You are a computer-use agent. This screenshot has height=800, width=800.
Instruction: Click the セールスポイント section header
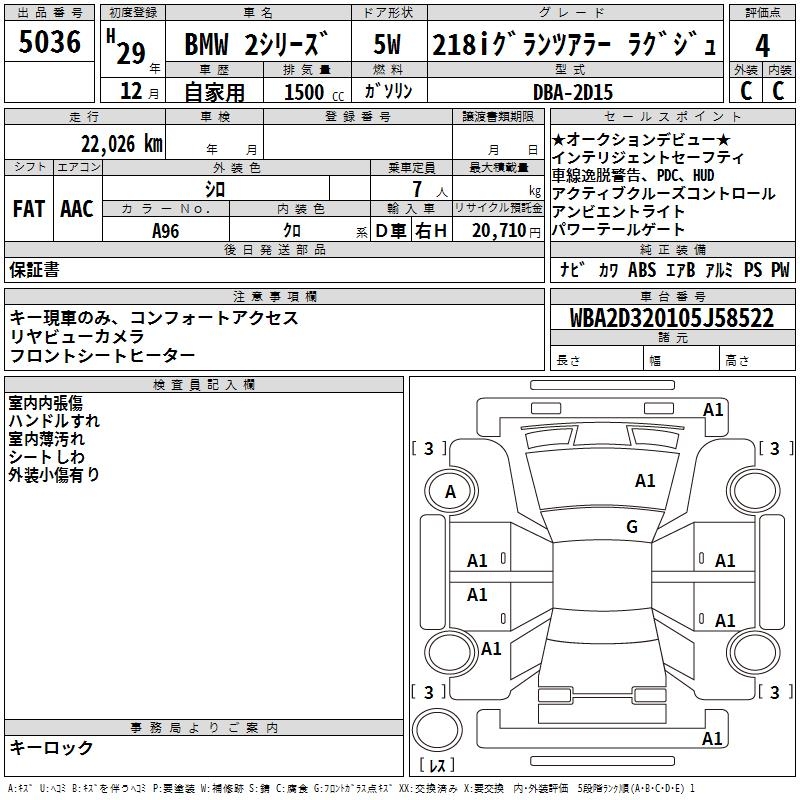(x=673, y=116)
